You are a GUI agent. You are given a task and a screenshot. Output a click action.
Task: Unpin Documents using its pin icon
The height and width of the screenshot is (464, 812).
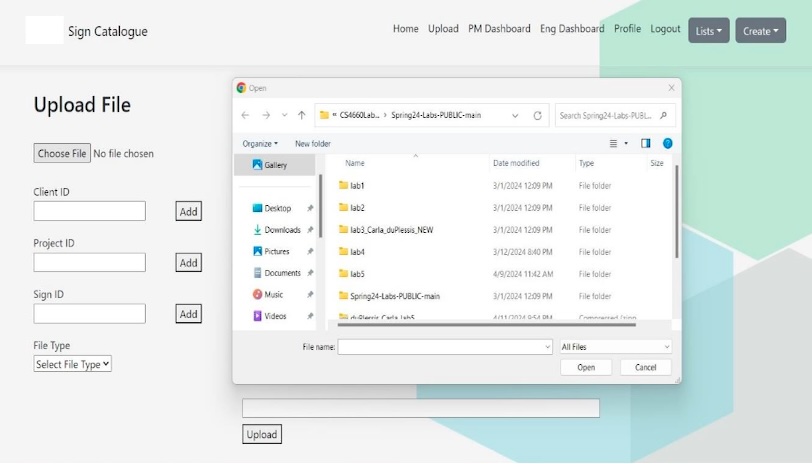coord(310,273)
